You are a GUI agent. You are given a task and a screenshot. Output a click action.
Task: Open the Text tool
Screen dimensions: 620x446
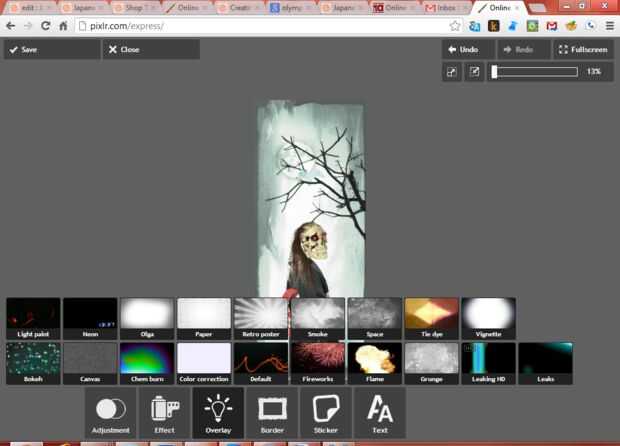(x=380, y=413)
